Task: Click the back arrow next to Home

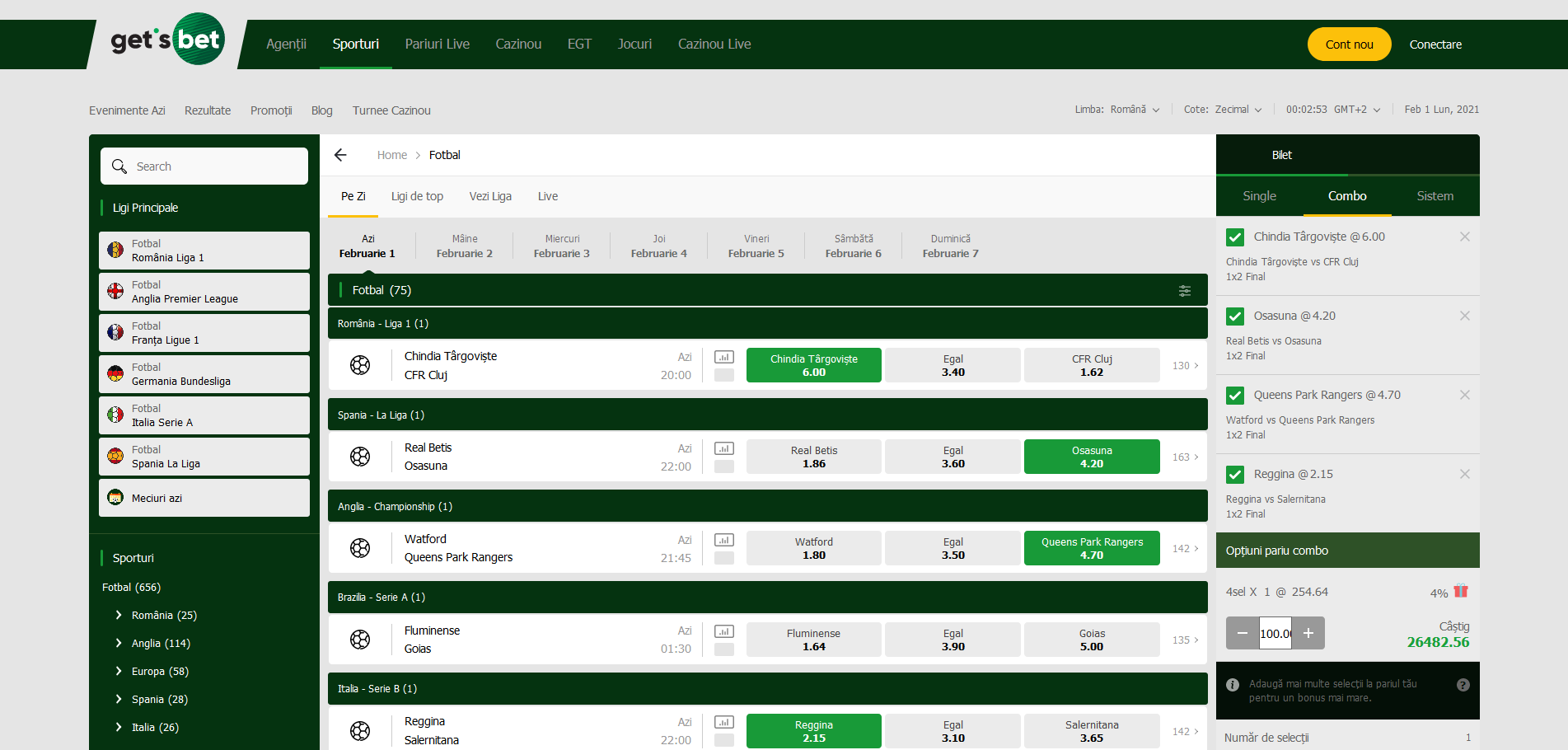Action: (340, 155)
